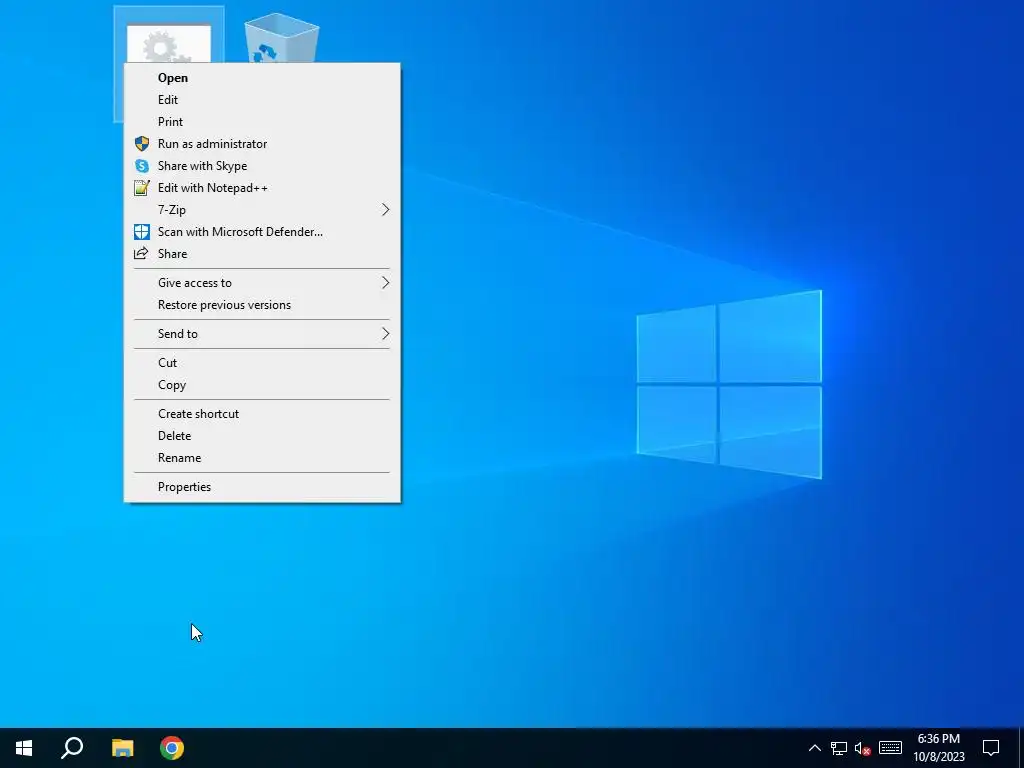Click the Share arrow icon

pyautogui.click(x=141, y=253)
